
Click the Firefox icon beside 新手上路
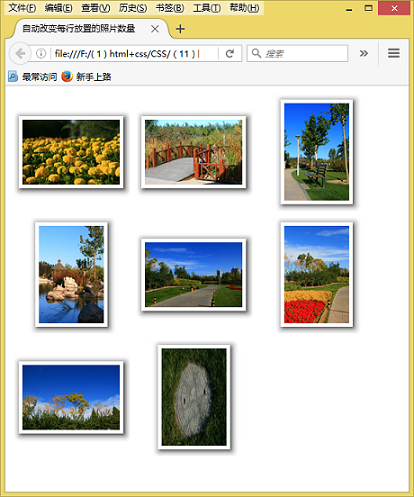[x=67, y=77]
